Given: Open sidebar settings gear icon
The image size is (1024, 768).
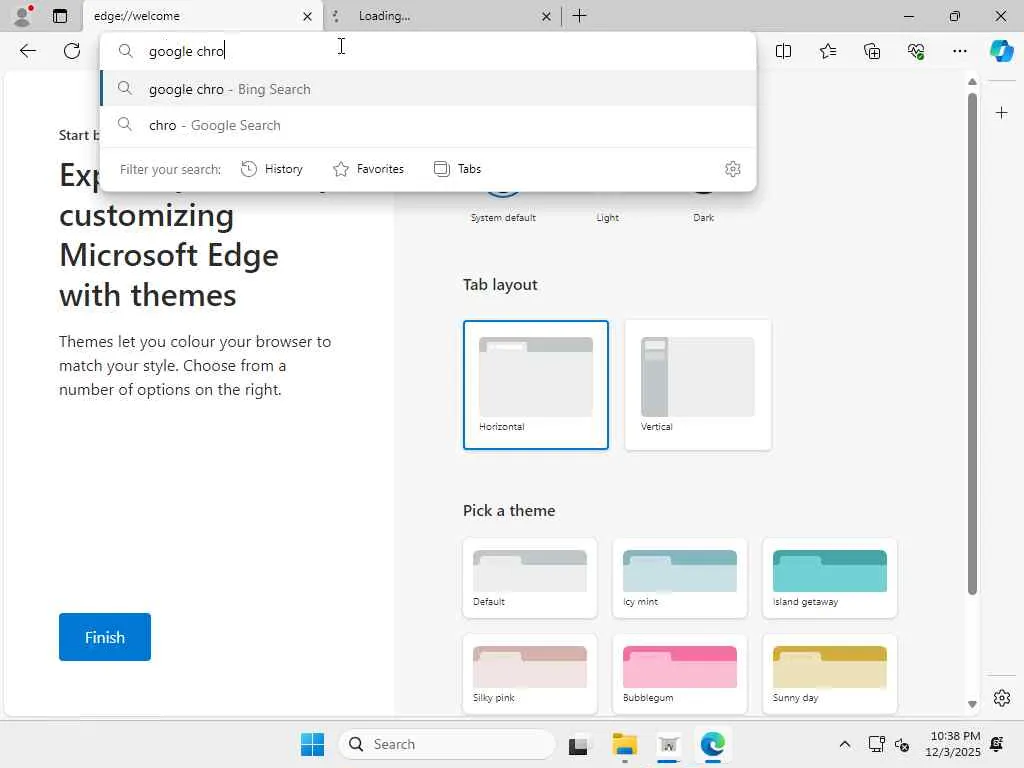Looking at the screenshot, I should [x=1001, y=698].
